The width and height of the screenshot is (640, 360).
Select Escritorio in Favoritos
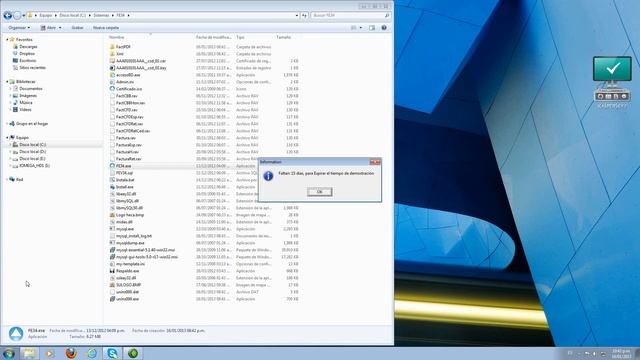pyautogui.click(x=28, y=60)
